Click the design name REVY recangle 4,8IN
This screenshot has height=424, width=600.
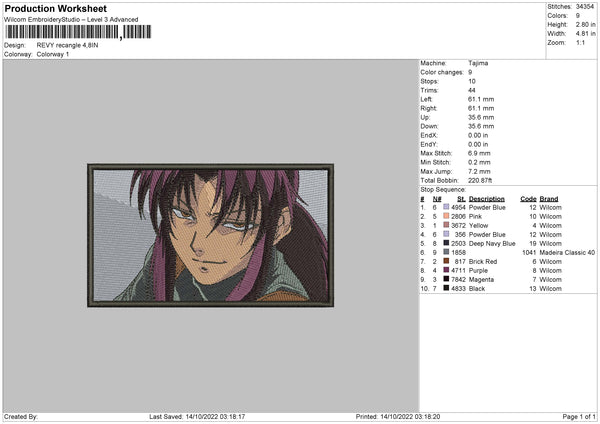pyautogui.click(x=67, y=45)
